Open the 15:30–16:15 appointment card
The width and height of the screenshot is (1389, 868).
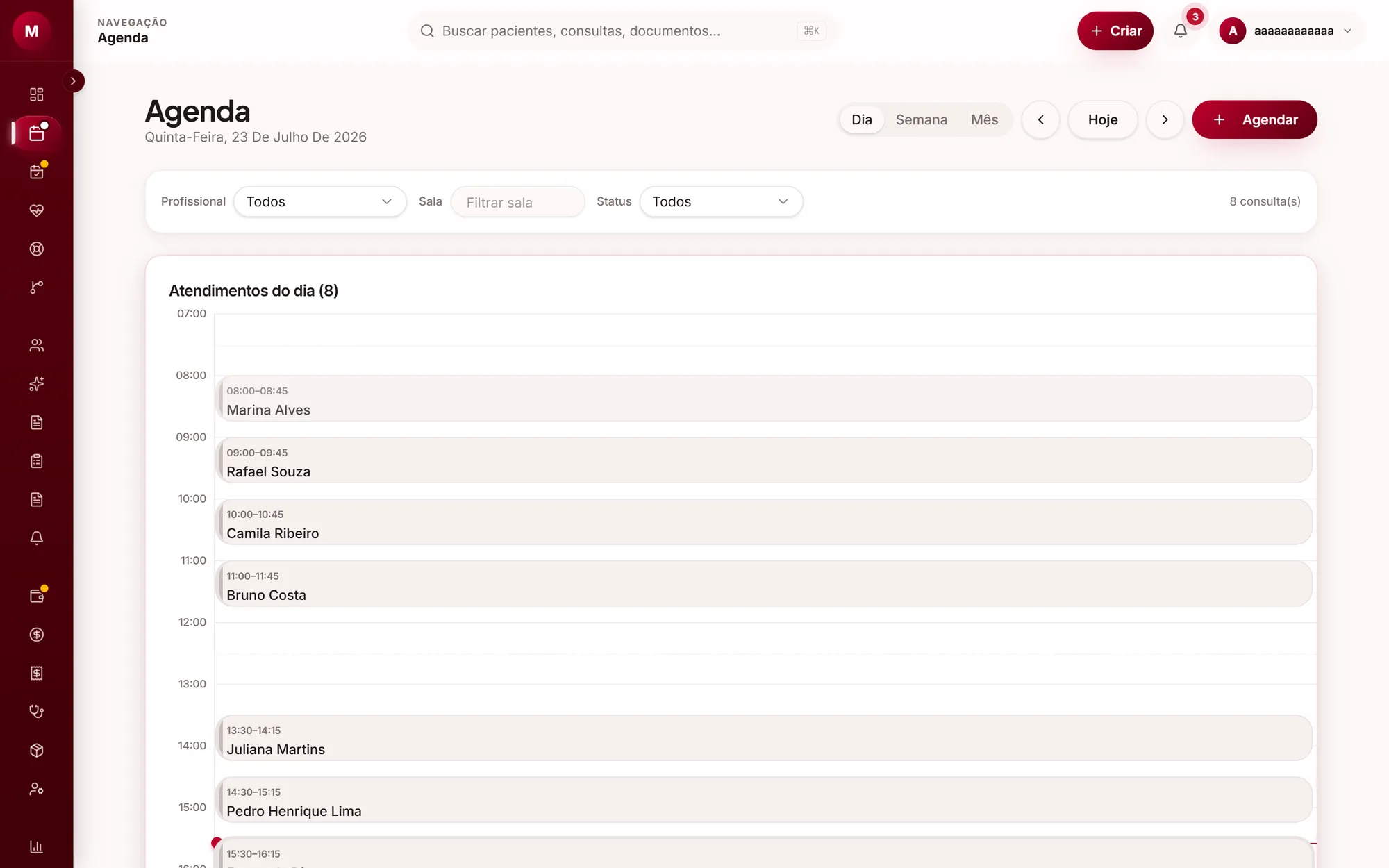pos(764,853)
